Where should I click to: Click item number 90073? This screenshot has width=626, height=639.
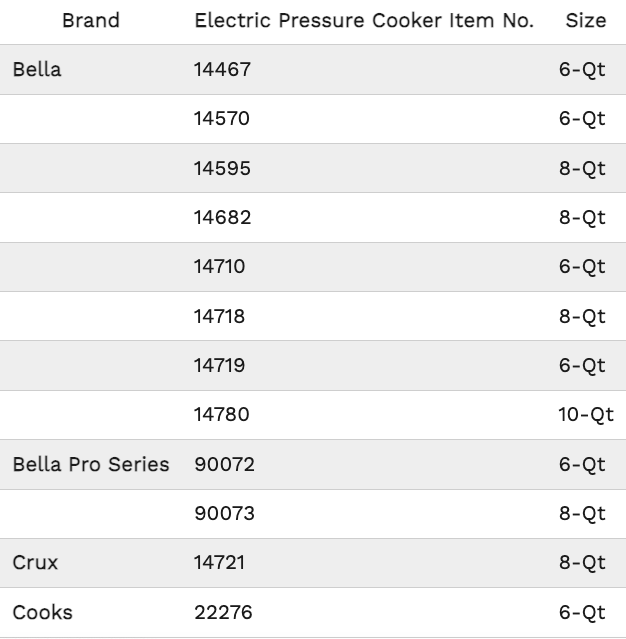(x=225, y=513)
